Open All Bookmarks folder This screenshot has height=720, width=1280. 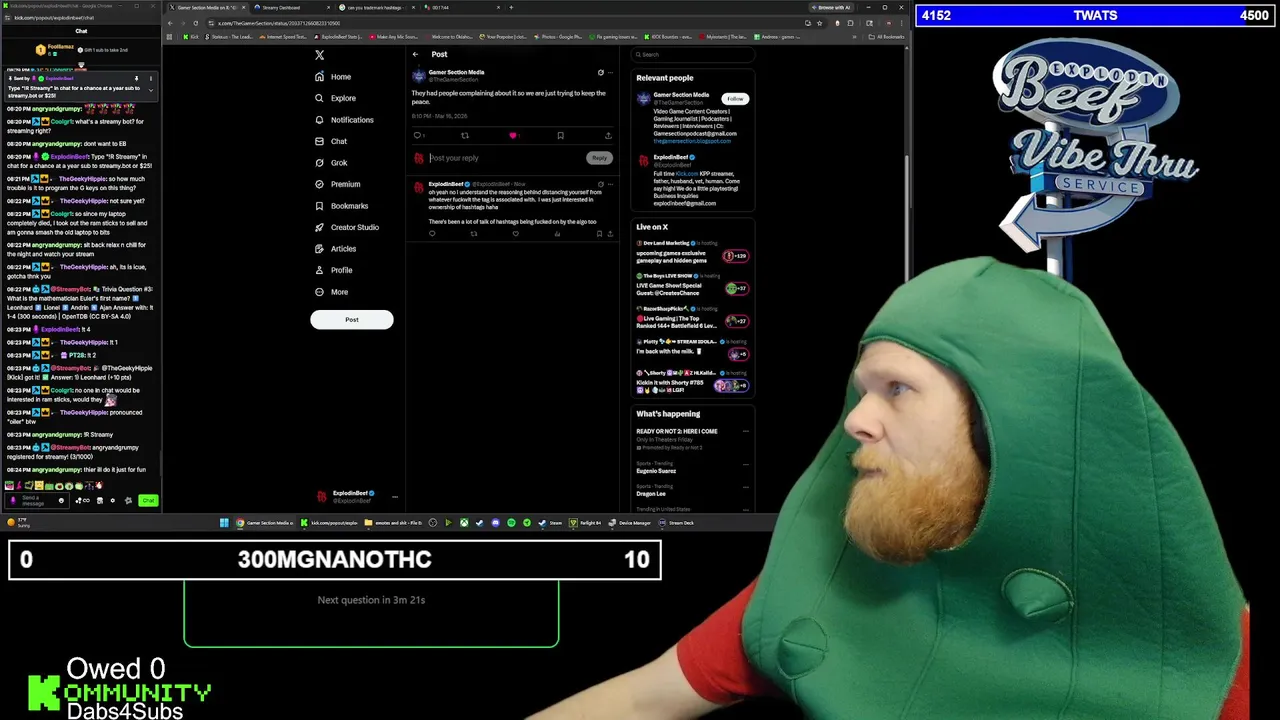887,37
